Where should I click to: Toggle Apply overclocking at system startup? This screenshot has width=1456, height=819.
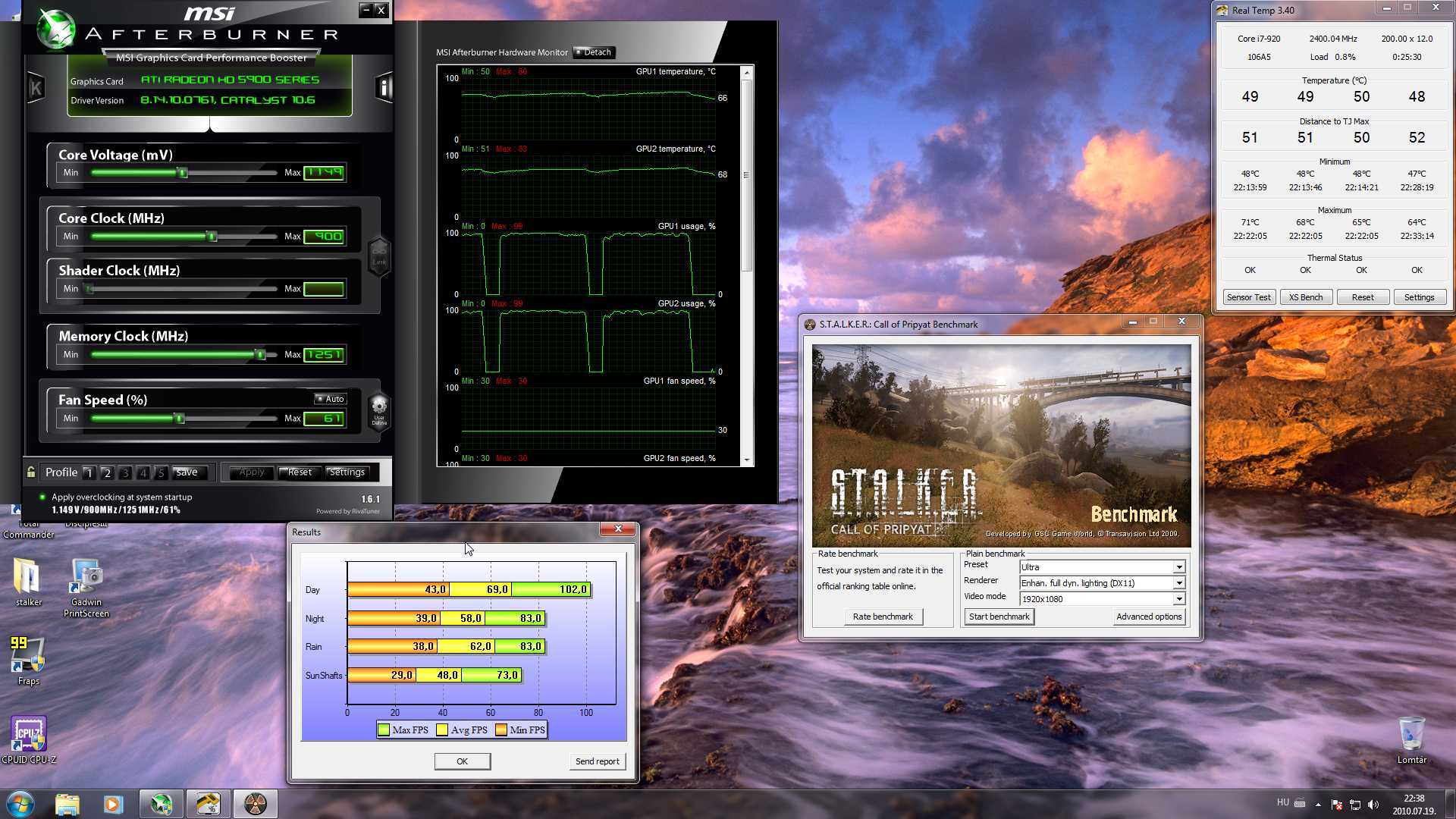[x=42, y=497]
